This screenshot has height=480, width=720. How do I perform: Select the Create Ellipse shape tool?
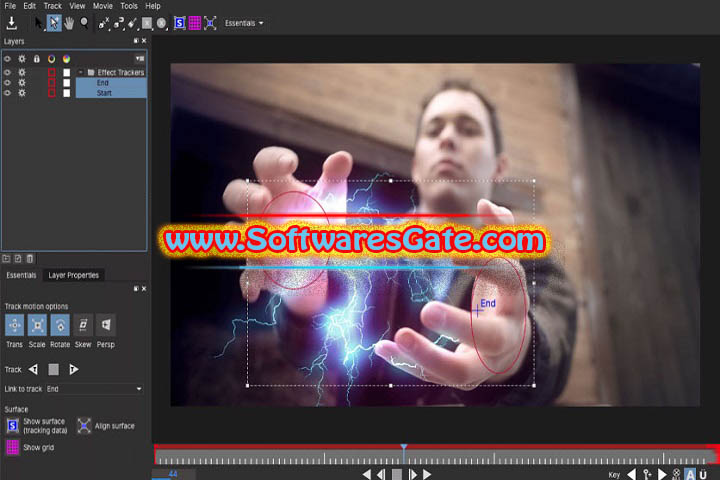(162, 23)
